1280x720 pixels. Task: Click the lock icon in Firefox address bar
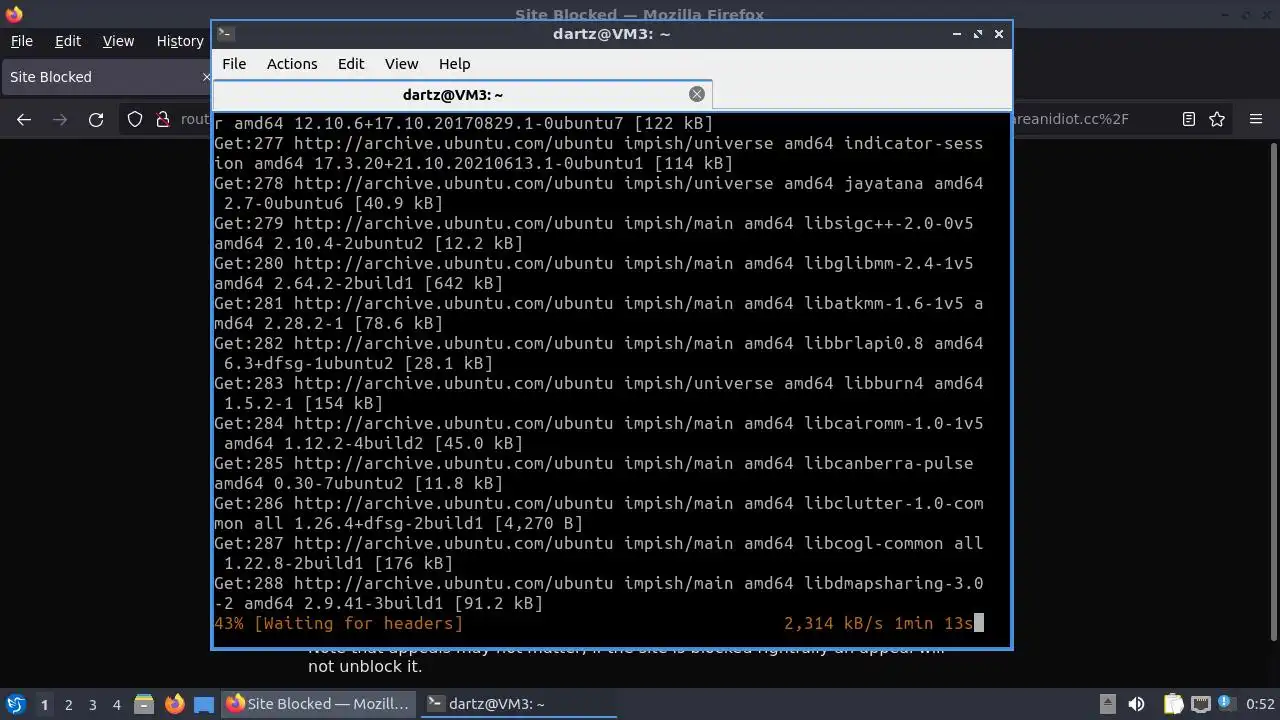(162, 119)
